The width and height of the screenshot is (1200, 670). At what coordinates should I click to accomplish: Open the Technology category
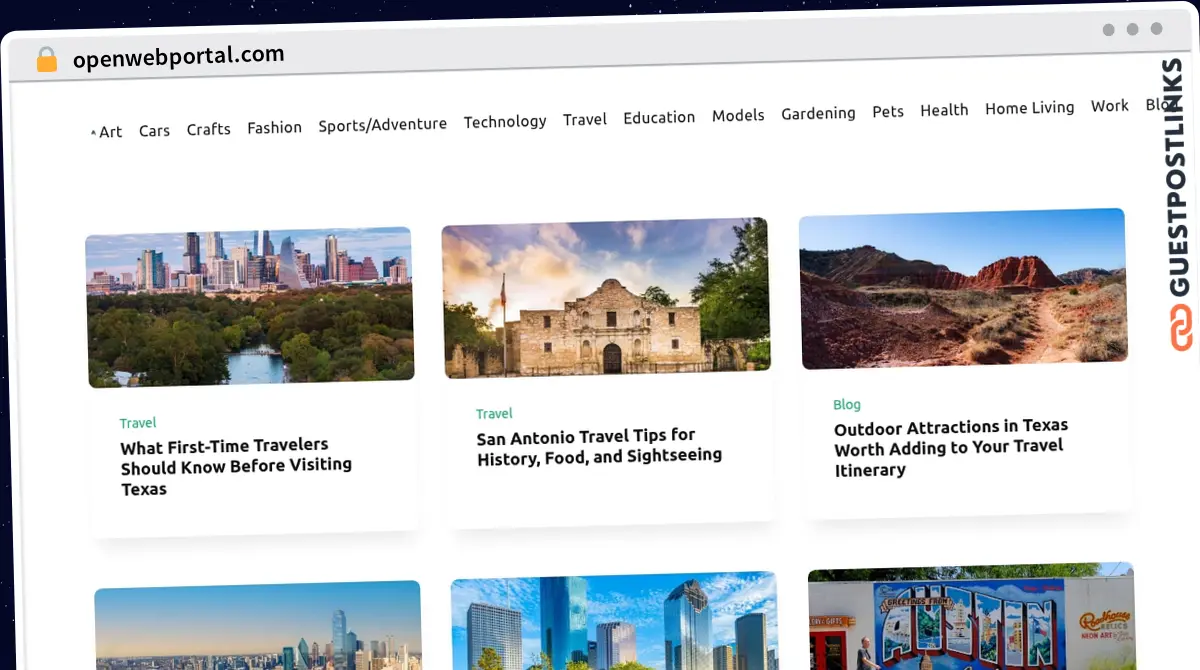point(505,121)
